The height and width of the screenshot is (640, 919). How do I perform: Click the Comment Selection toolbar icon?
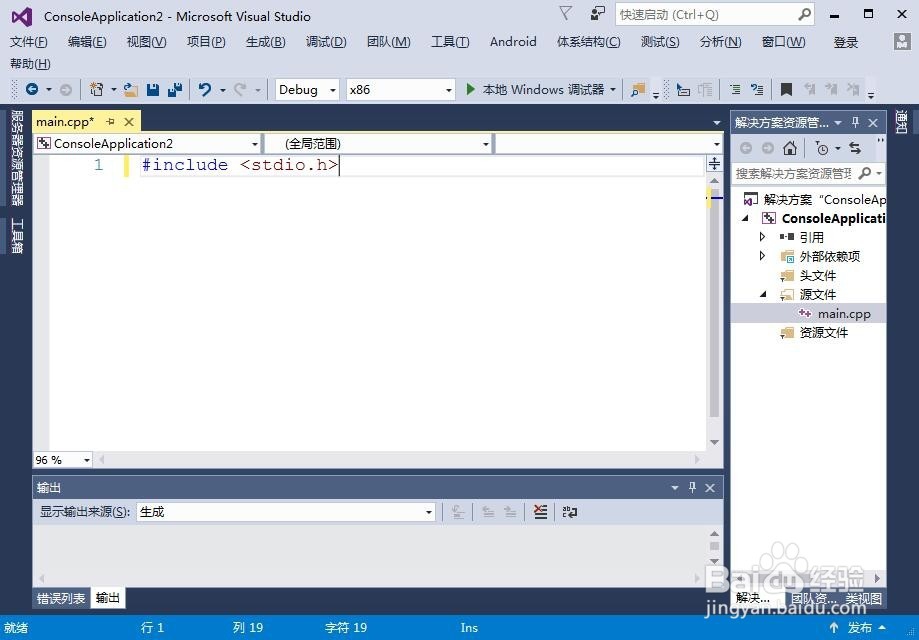click(735, 90)
